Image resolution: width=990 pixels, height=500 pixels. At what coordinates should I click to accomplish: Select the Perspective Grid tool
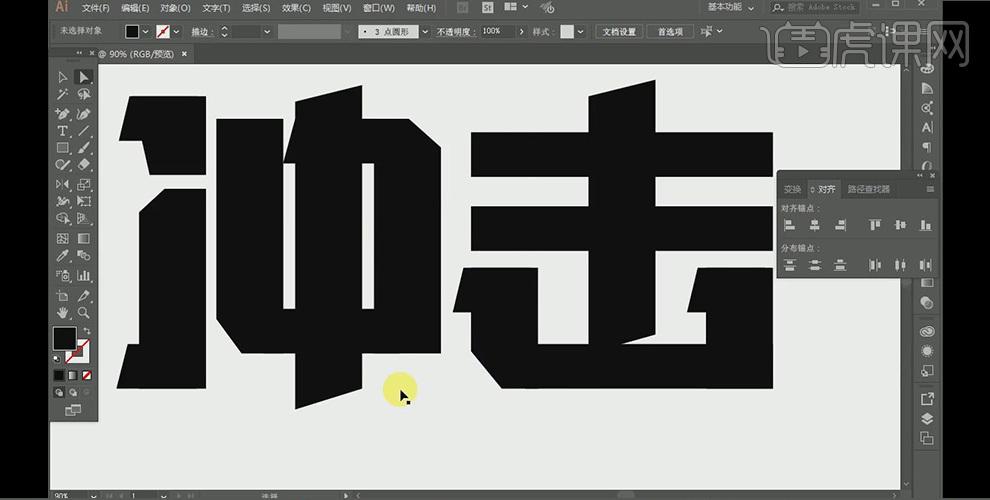click(x=83, y=218)
